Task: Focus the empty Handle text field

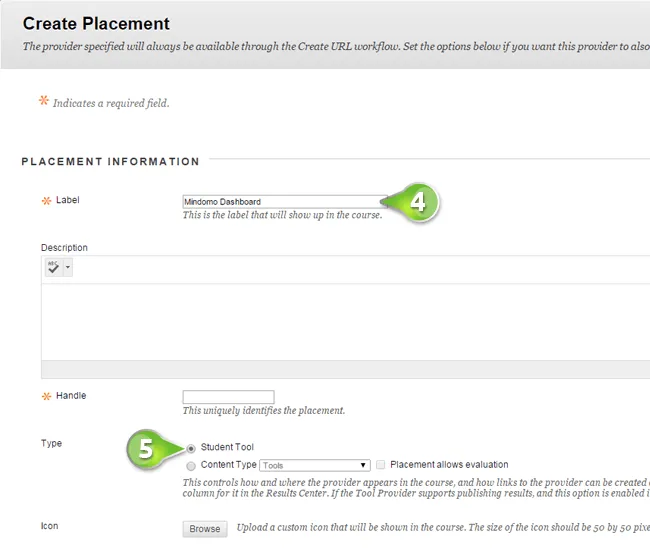Action: [x=228, y=397]
